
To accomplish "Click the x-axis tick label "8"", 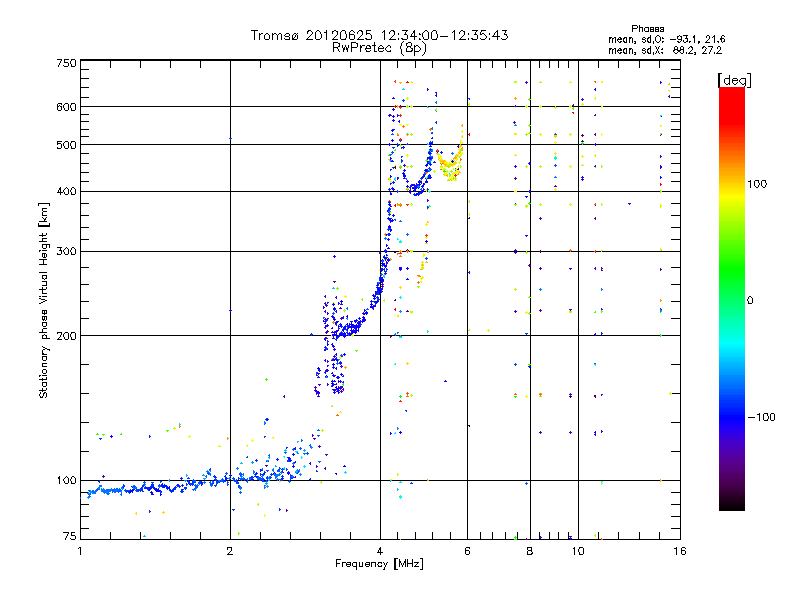I will coord(530,551).
